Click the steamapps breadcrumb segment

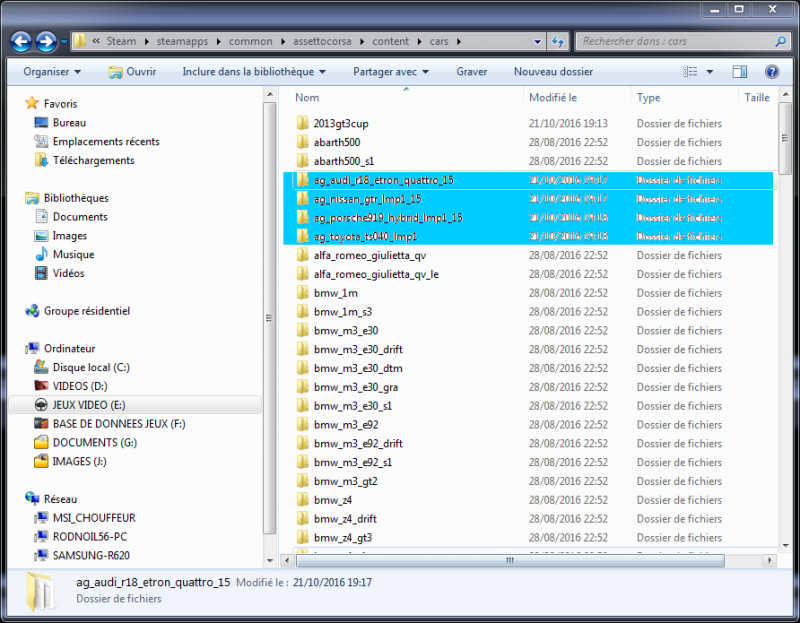click(x=182, y=41)
